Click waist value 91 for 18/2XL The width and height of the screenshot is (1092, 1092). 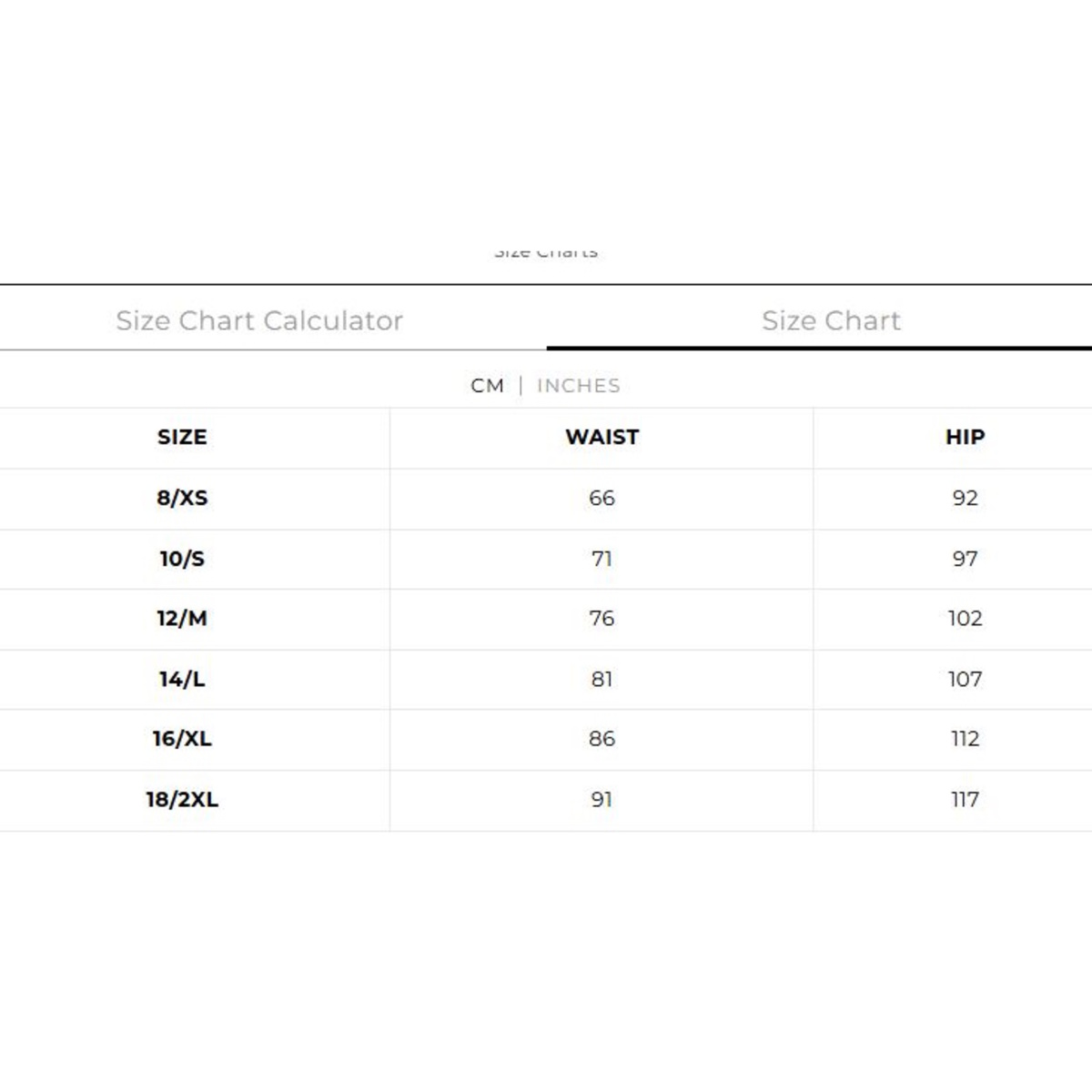tap(602, 800)
